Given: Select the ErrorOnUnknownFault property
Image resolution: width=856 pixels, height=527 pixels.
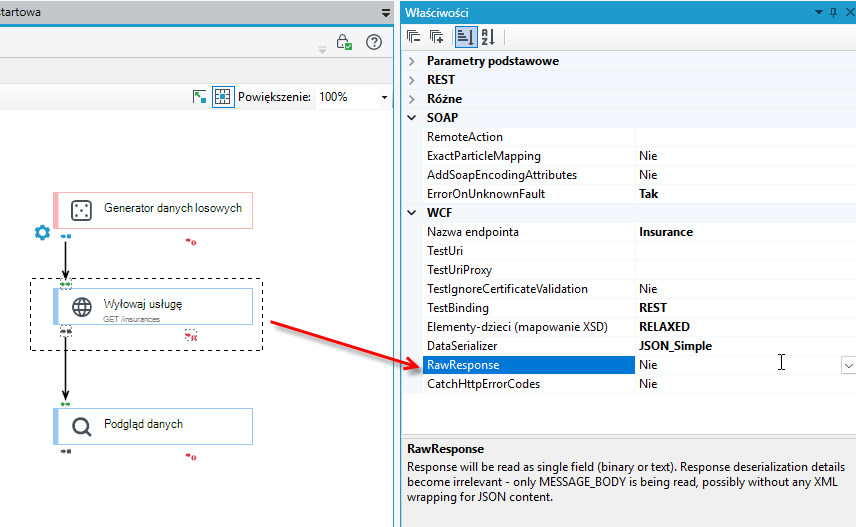Looking at the screenshot, I should 528,194.
